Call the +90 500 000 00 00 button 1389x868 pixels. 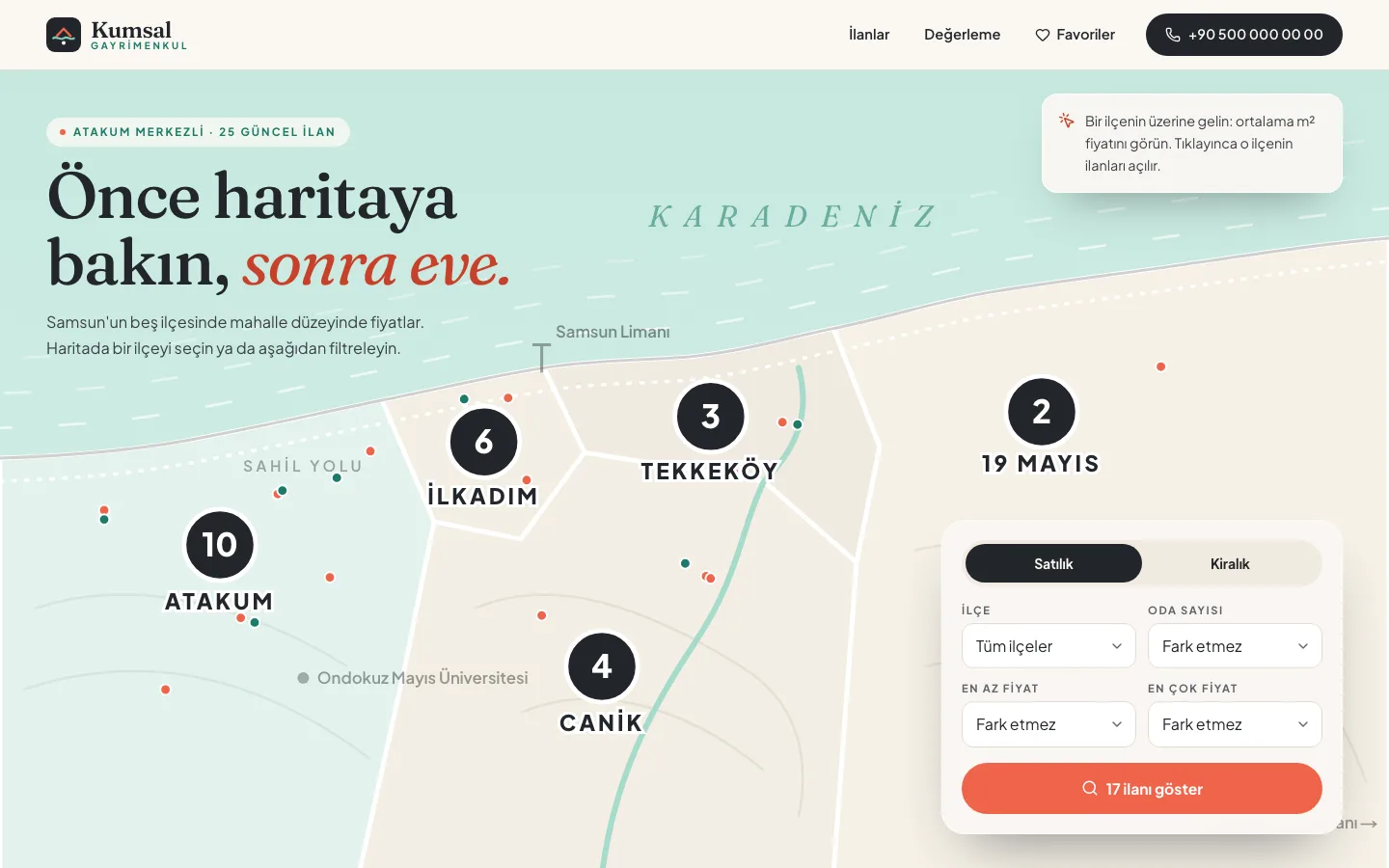pyautogui.click(x=1243, y=35)
